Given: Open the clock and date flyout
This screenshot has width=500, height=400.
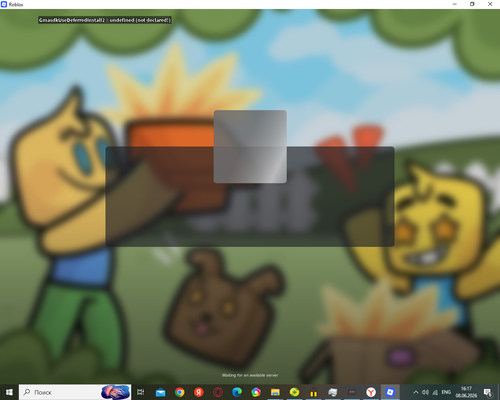Looking at the screenshot, I should point(466,392).
